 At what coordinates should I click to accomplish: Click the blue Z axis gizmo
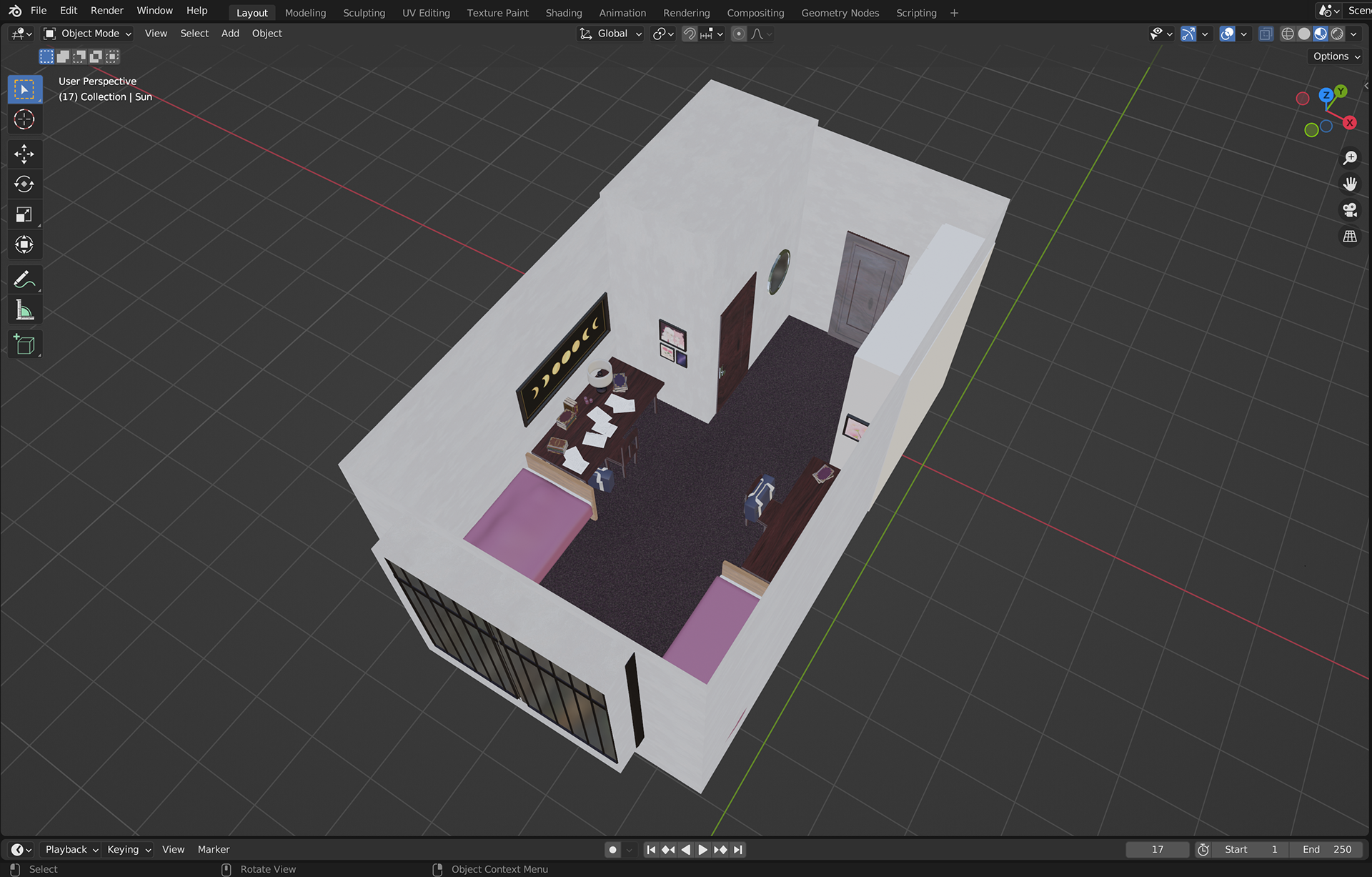click(x=1326, y=95)
